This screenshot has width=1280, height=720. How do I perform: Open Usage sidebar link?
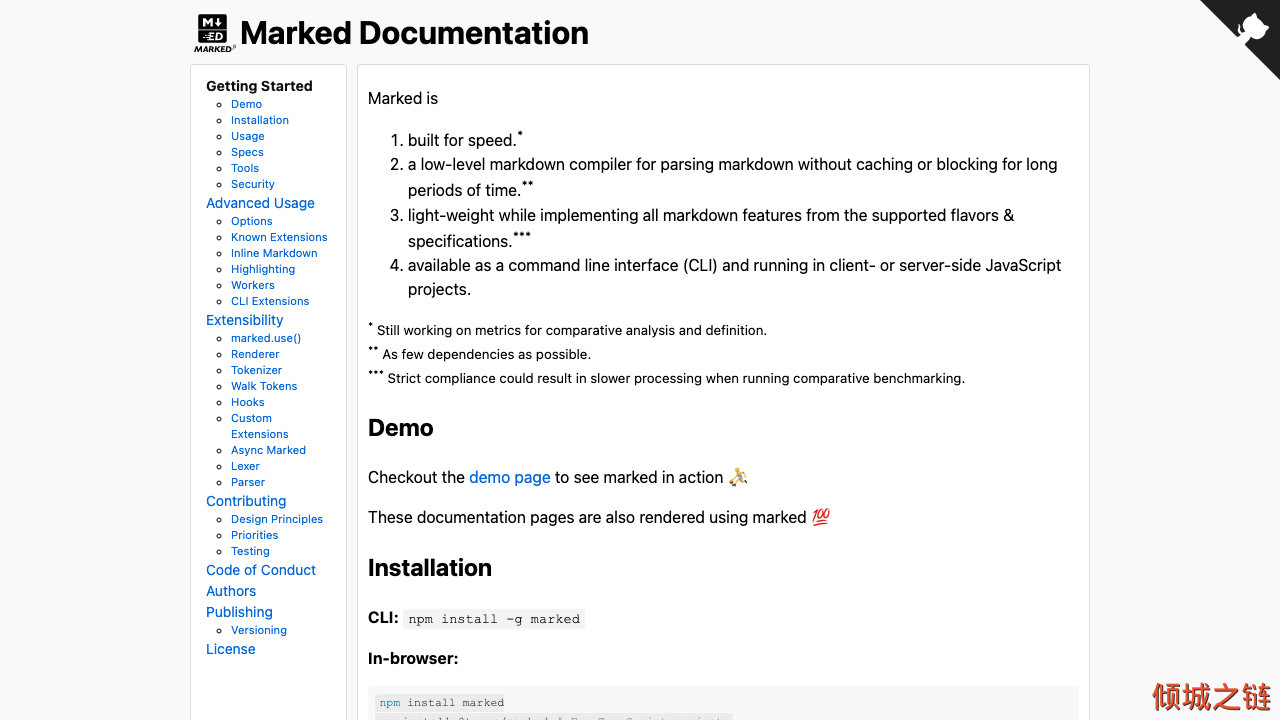click(248, 136)
